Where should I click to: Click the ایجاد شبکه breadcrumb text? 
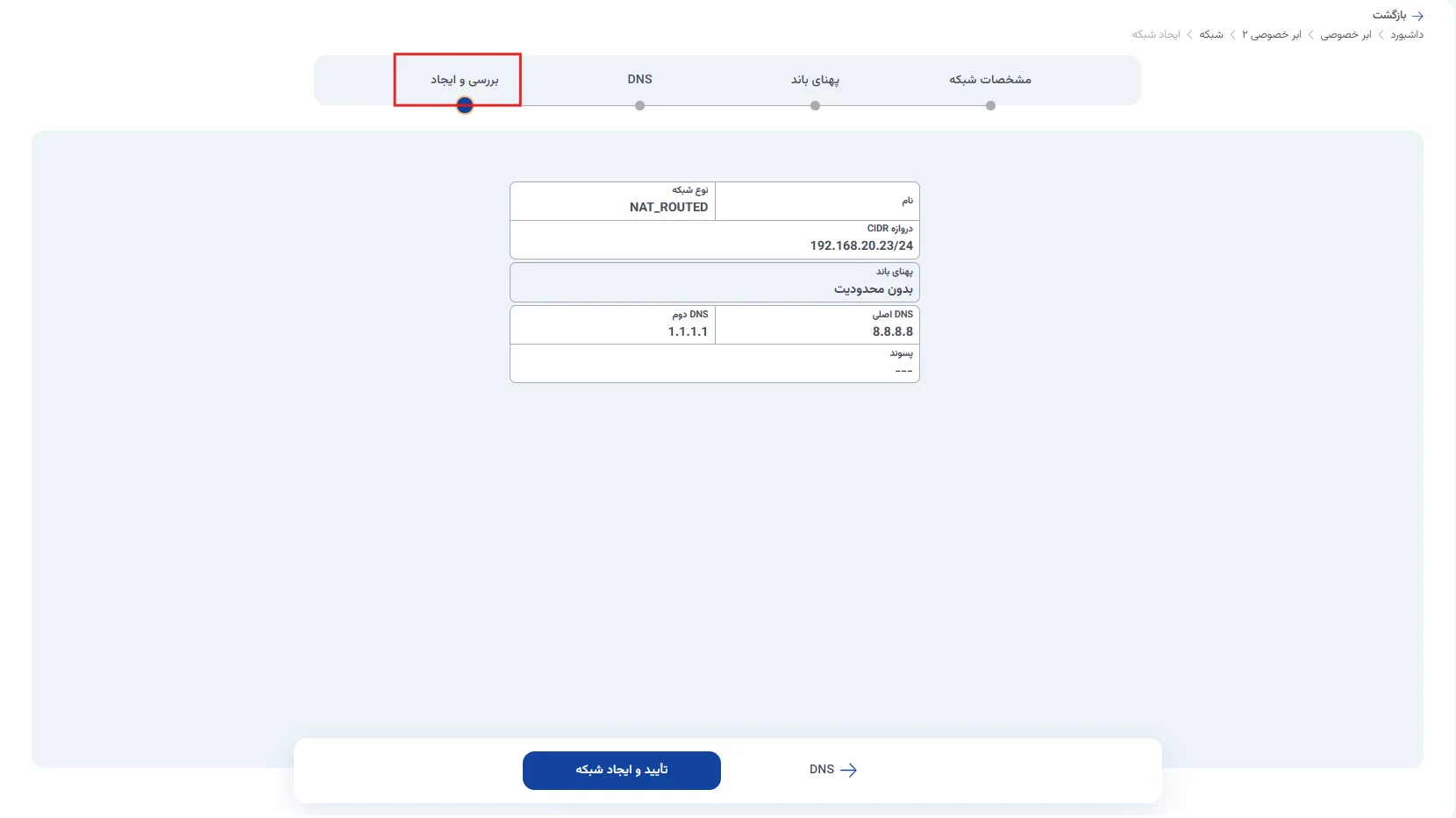1156,35
